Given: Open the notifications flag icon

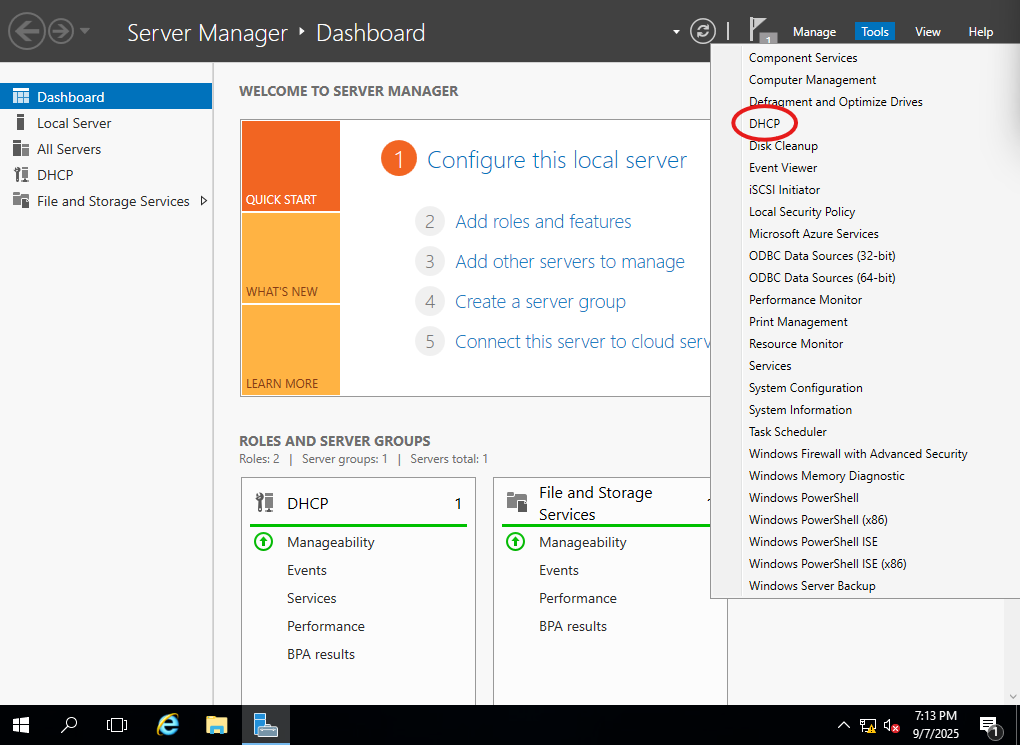Looking at the screenshot, I should pos(760,31).
